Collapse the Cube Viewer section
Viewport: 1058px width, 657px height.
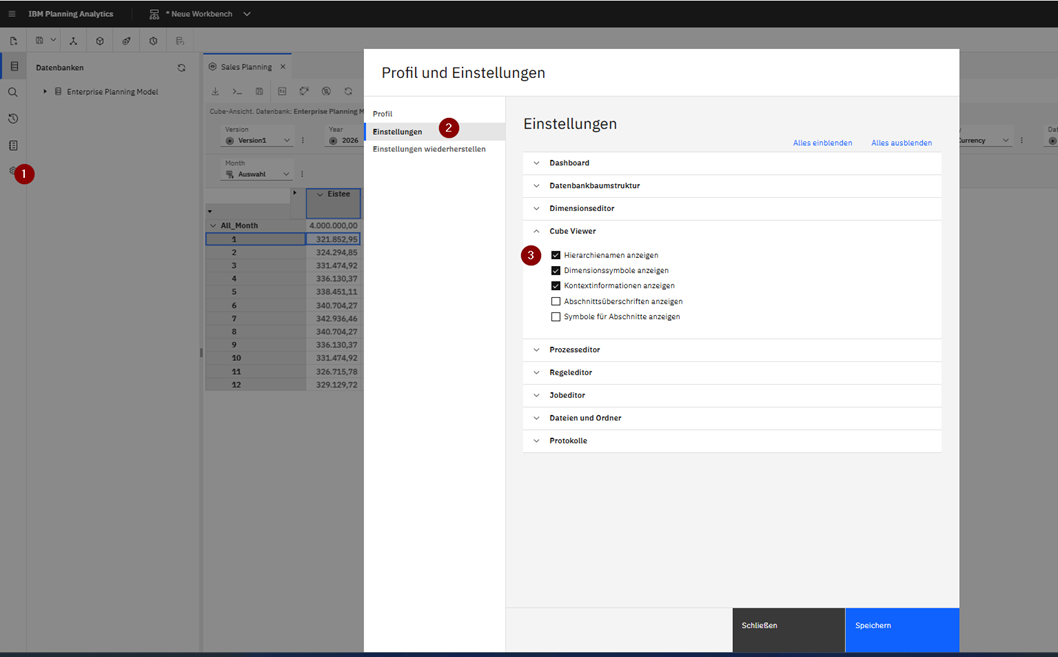[x=572, y=231]
